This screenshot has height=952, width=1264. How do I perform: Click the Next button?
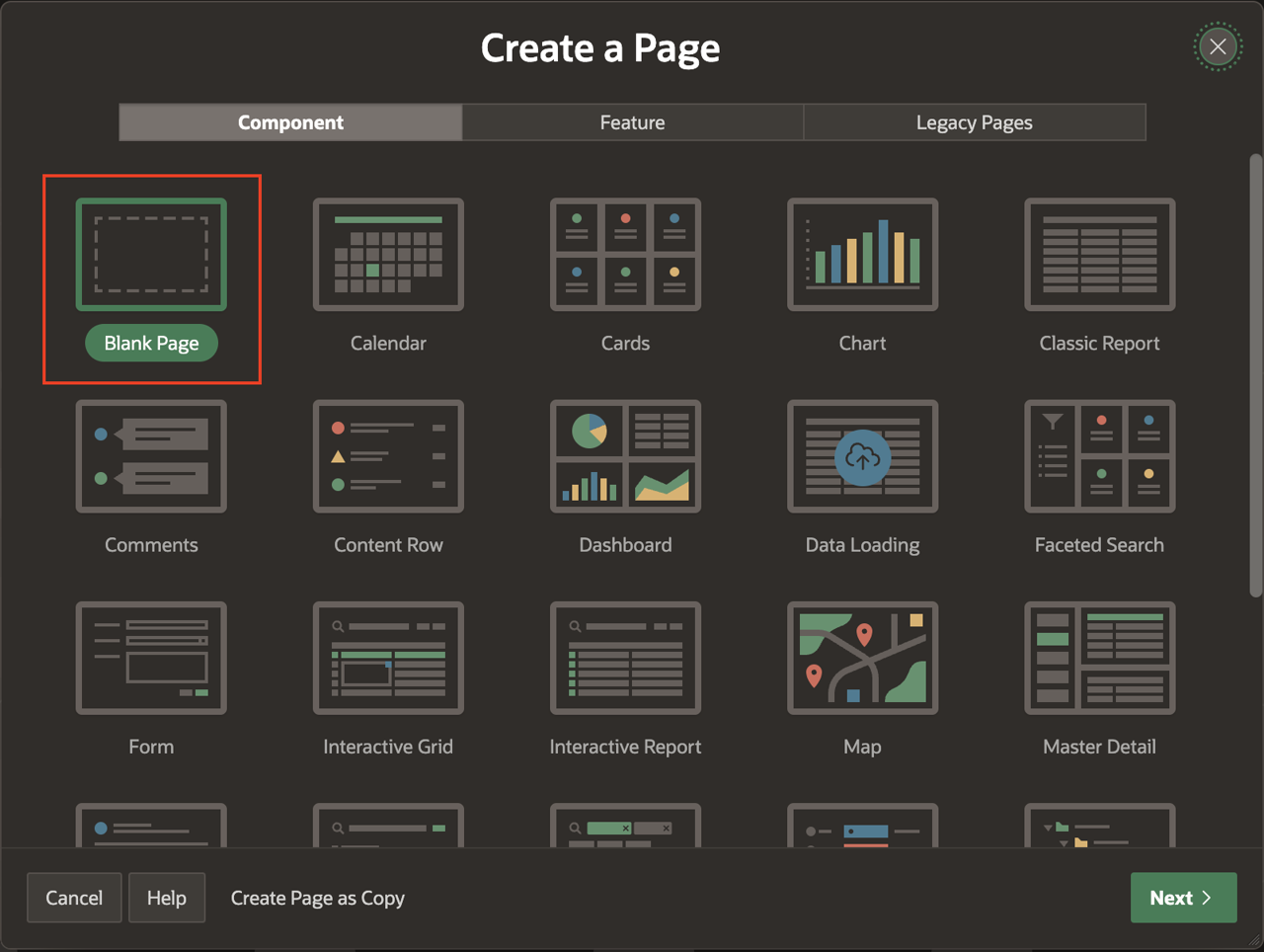point(1182,898)
